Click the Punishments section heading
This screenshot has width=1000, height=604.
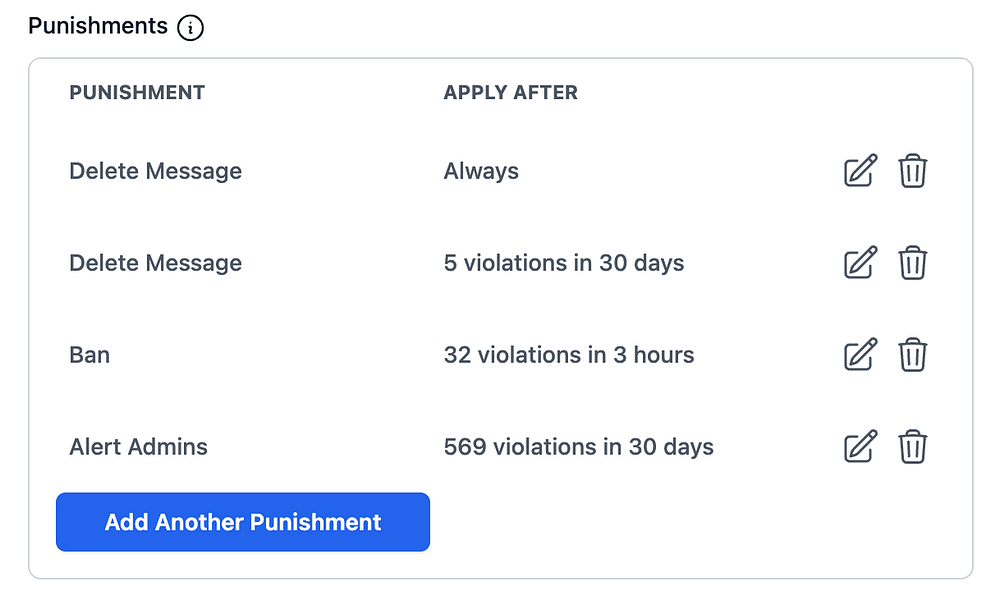coord(98,26)
